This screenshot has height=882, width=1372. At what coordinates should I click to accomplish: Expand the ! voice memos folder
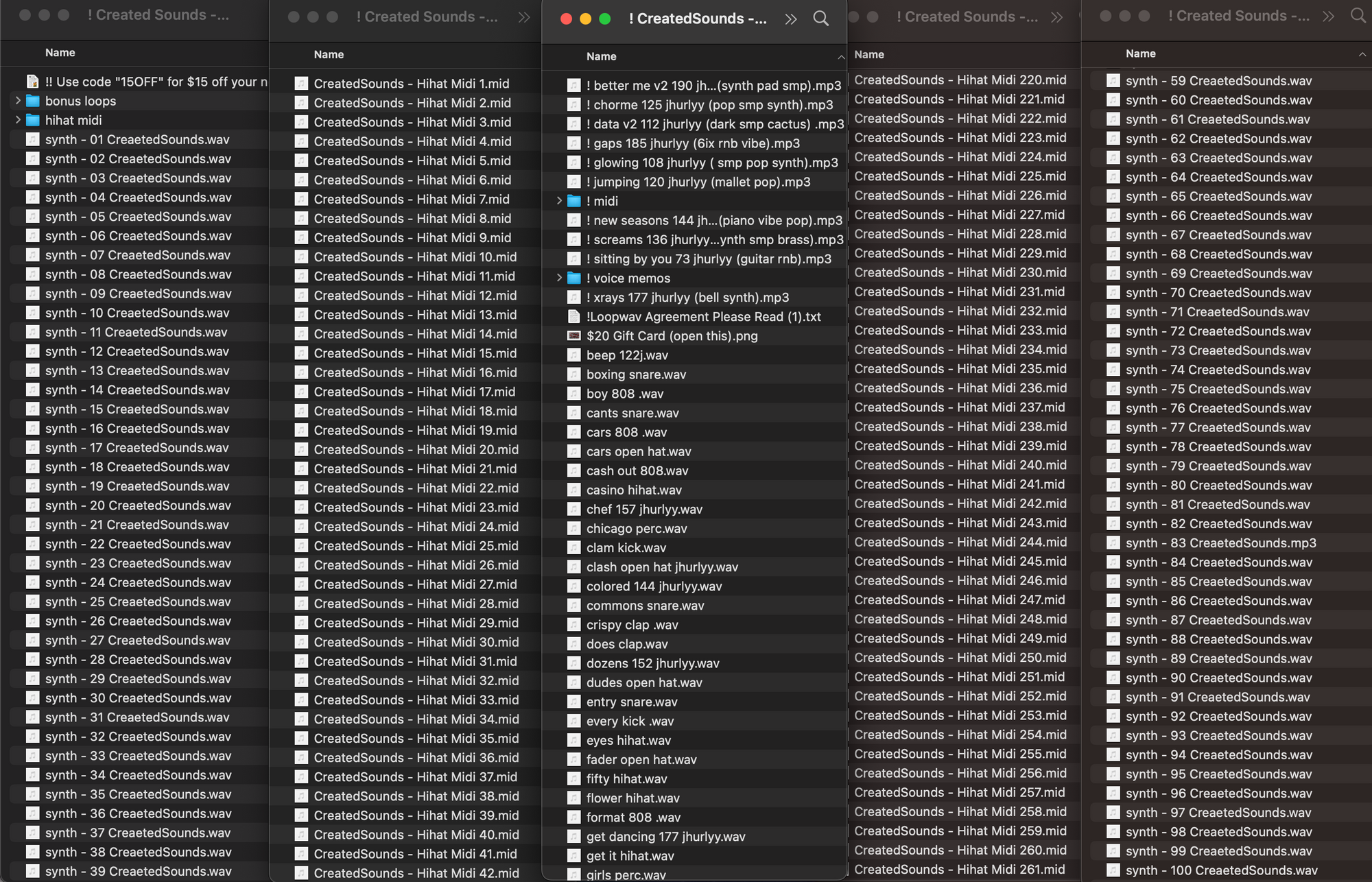[559, 278]
